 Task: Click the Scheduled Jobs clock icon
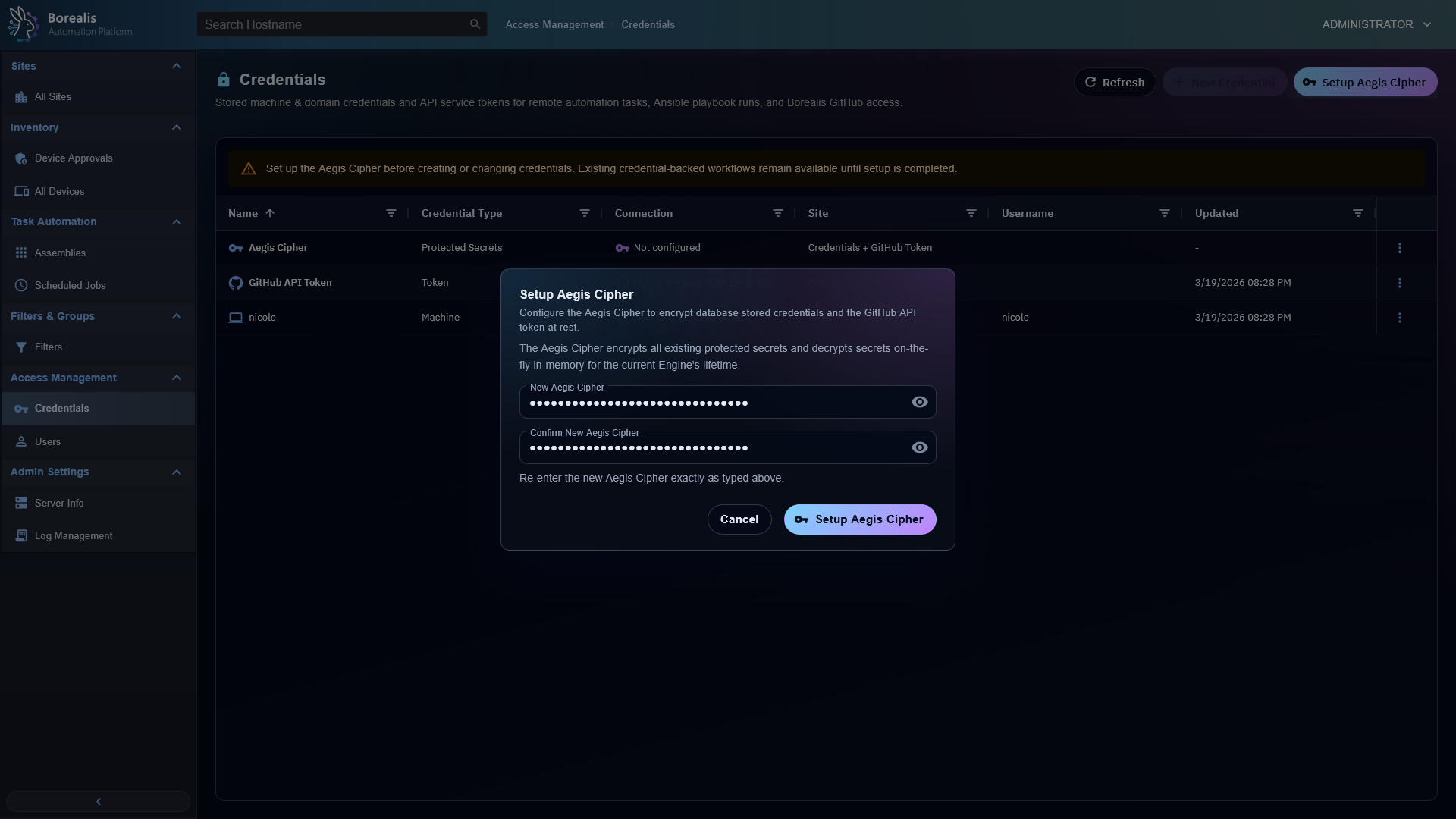click(21, 286)
